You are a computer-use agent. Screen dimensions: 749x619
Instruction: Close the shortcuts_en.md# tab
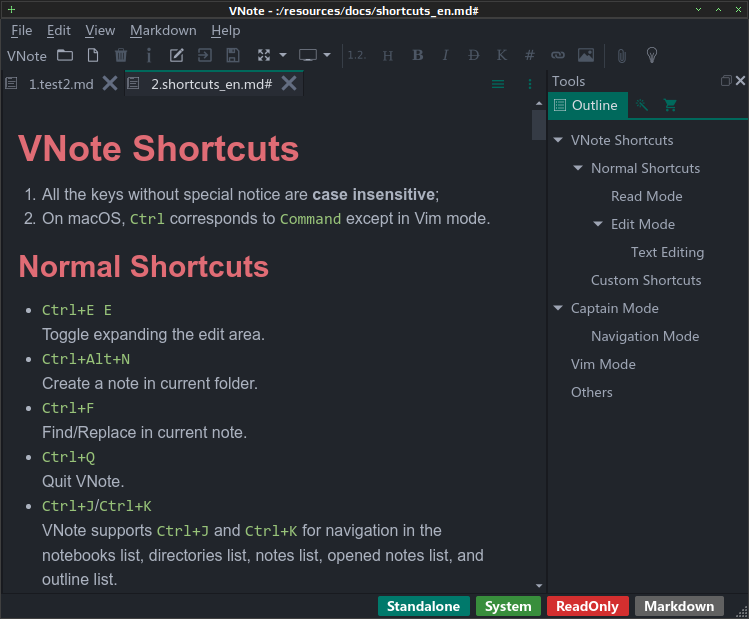coord(289,83)
